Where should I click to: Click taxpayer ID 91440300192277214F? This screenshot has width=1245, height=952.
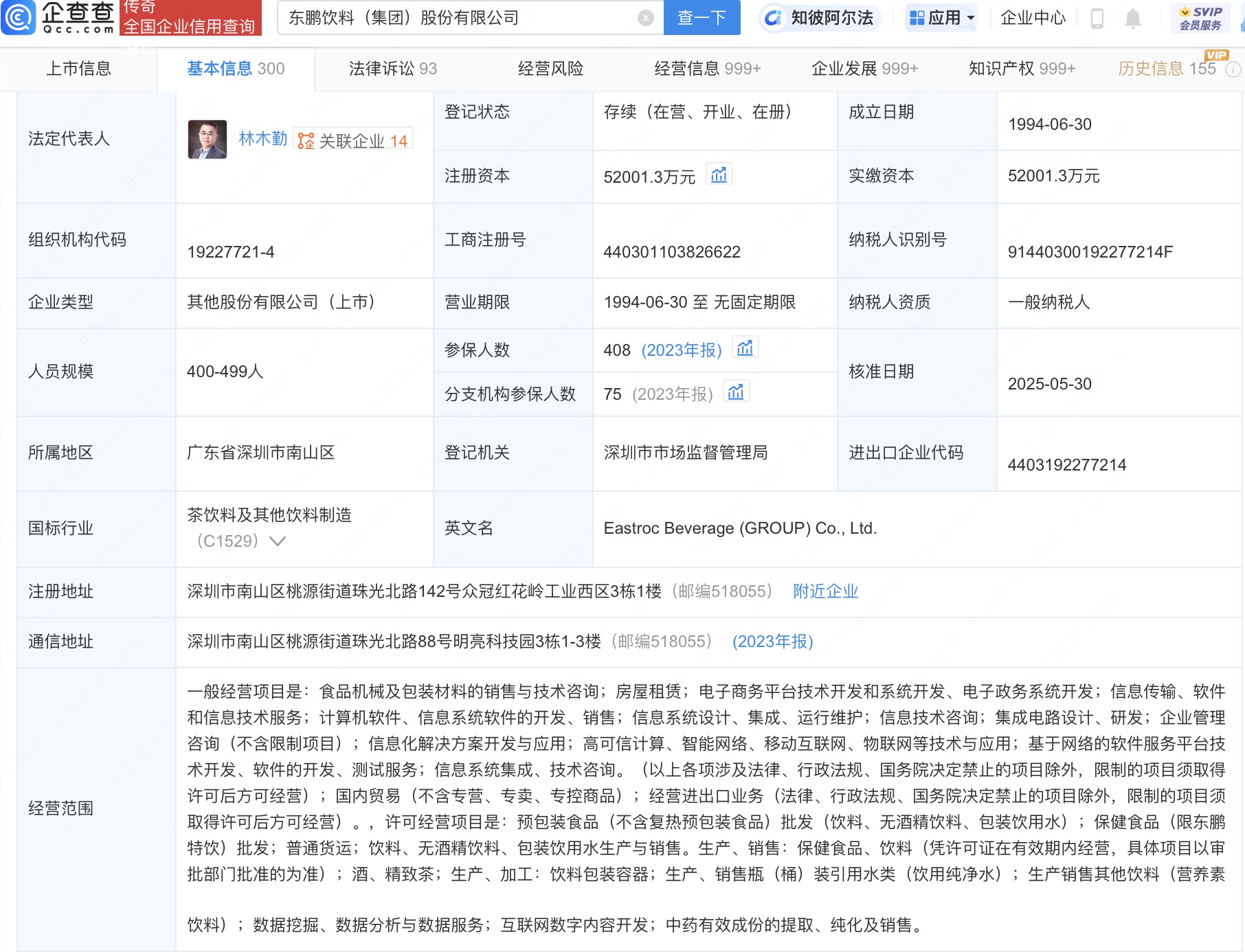coord(1090,252)
